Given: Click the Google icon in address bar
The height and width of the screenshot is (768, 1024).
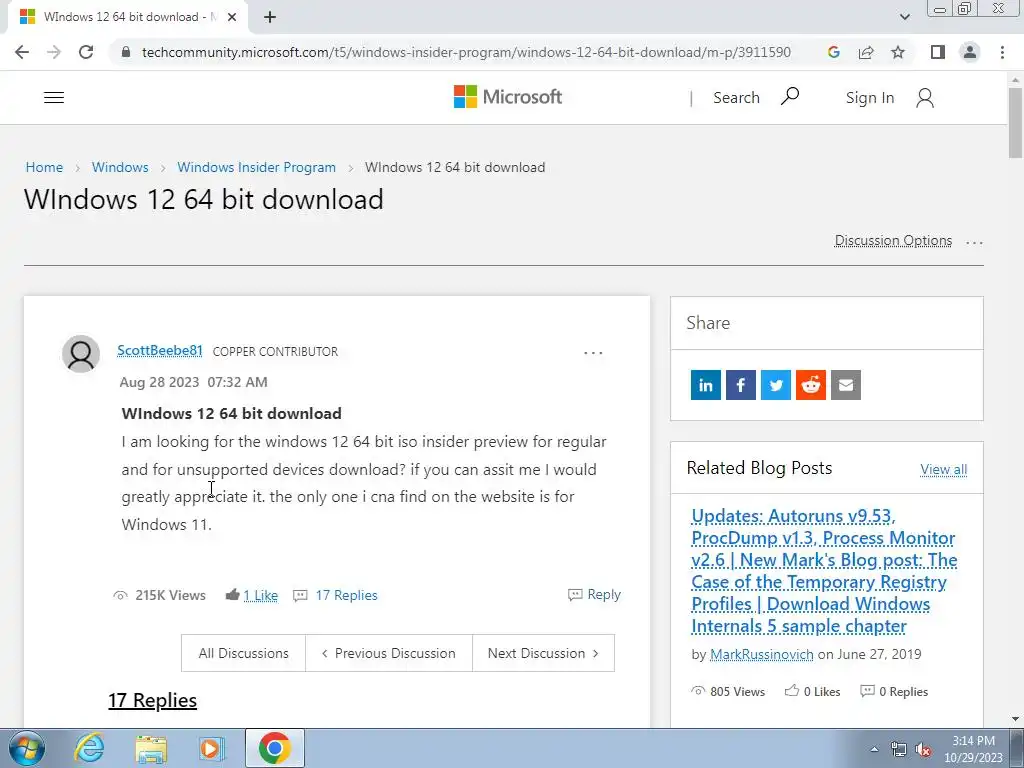Looking at the screenshot, I should [x=833, y=52].
